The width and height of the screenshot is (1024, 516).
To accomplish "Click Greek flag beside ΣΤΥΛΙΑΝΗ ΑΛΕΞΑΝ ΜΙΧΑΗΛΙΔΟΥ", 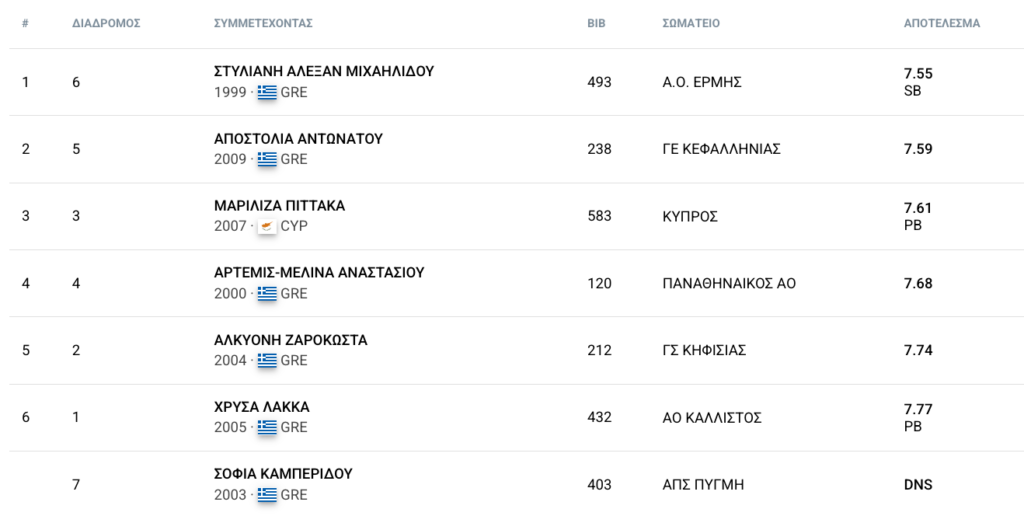I will pos(267,92).
